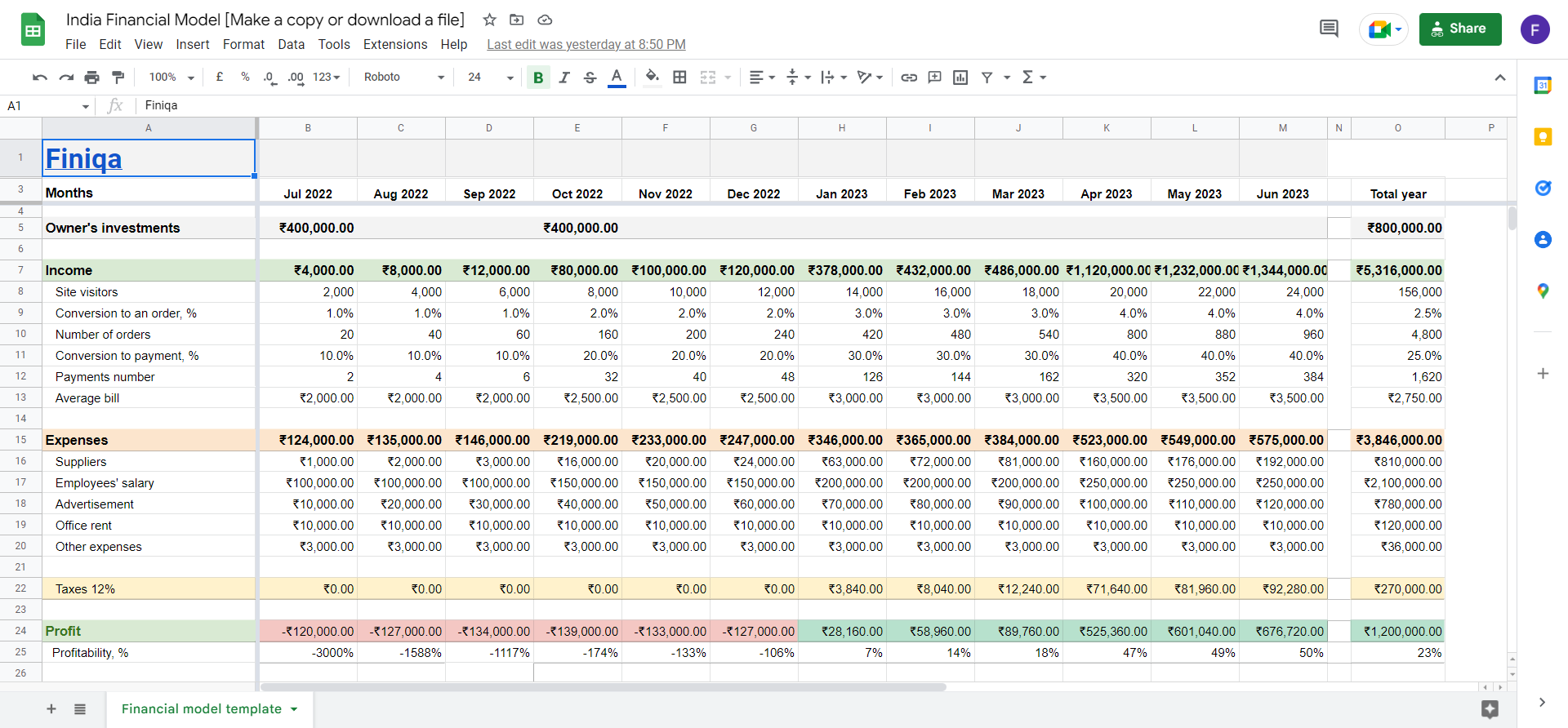Select the paint format tool
The image size is (1568, 728).
[x=118, y=78]
